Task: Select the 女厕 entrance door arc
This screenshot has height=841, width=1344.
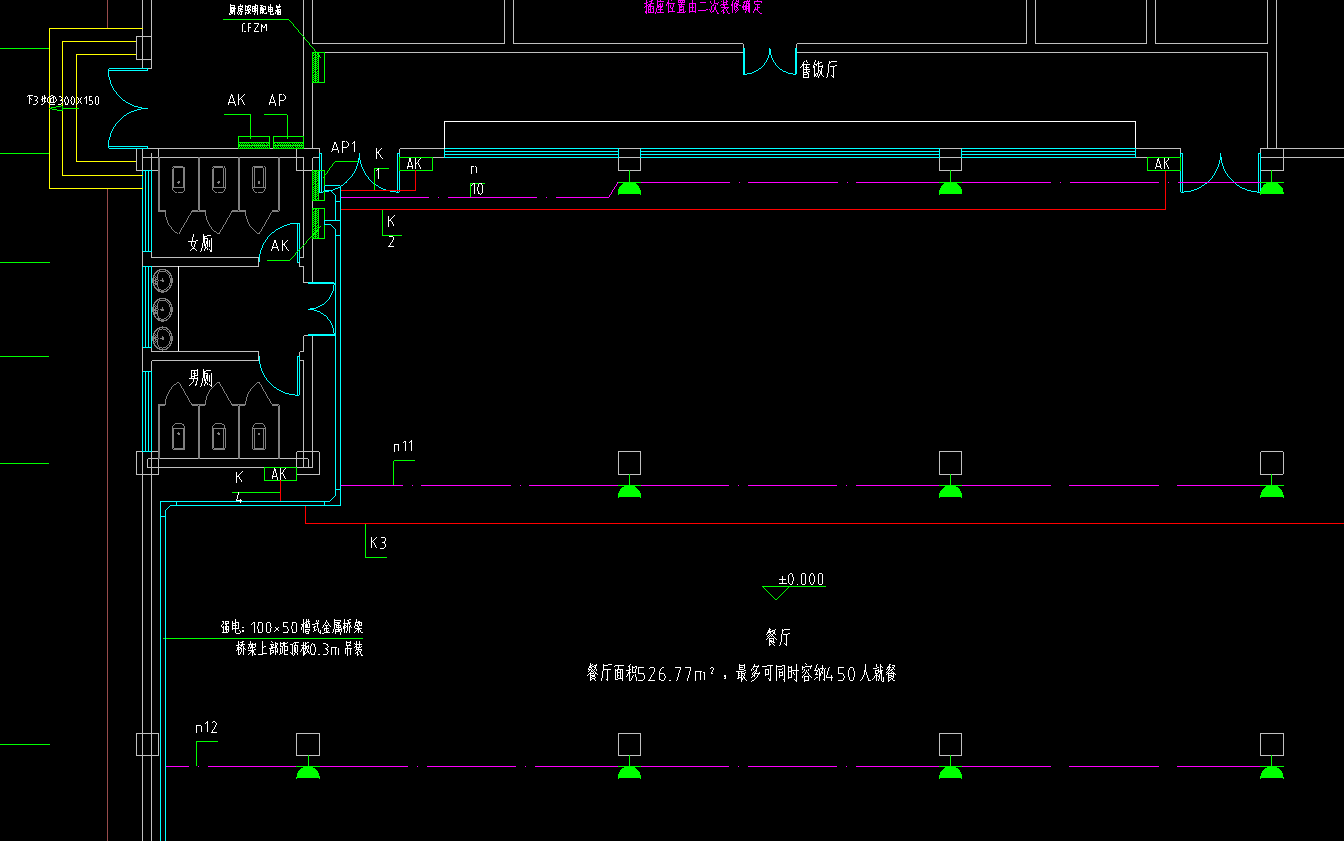Action: coord(277,245)
